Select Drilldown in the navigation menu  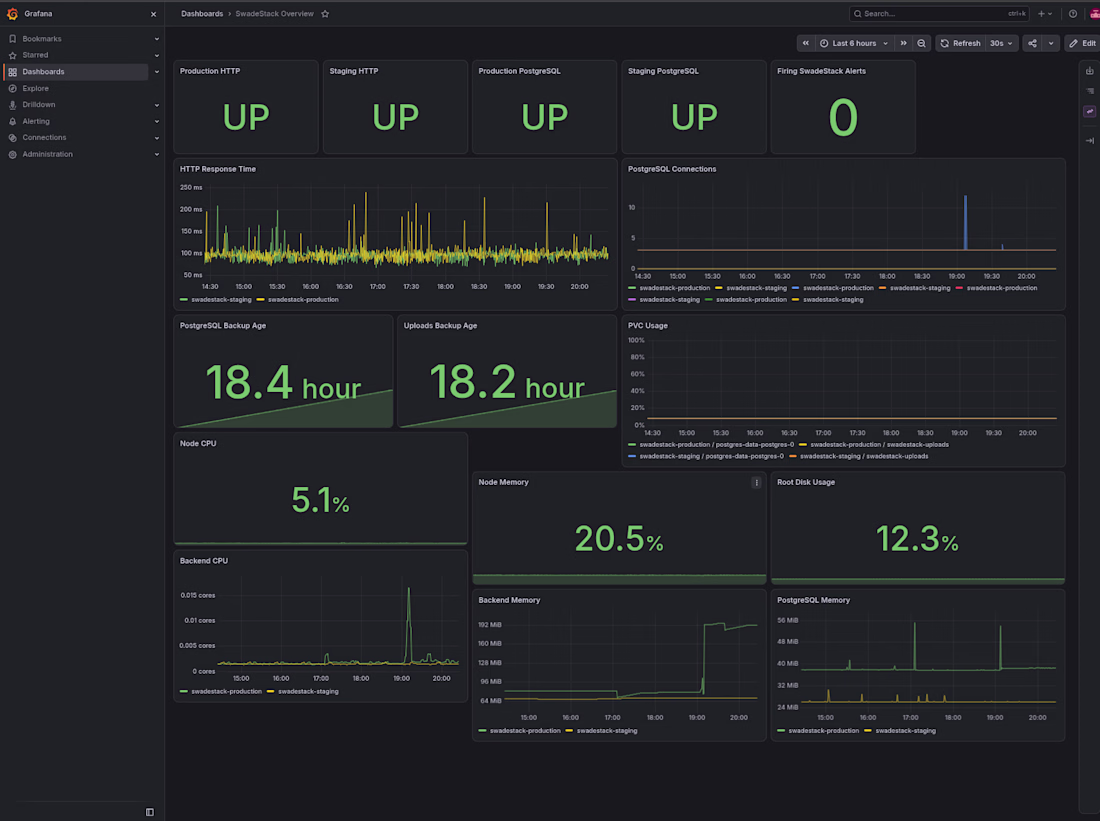click(x=39, y=105)
